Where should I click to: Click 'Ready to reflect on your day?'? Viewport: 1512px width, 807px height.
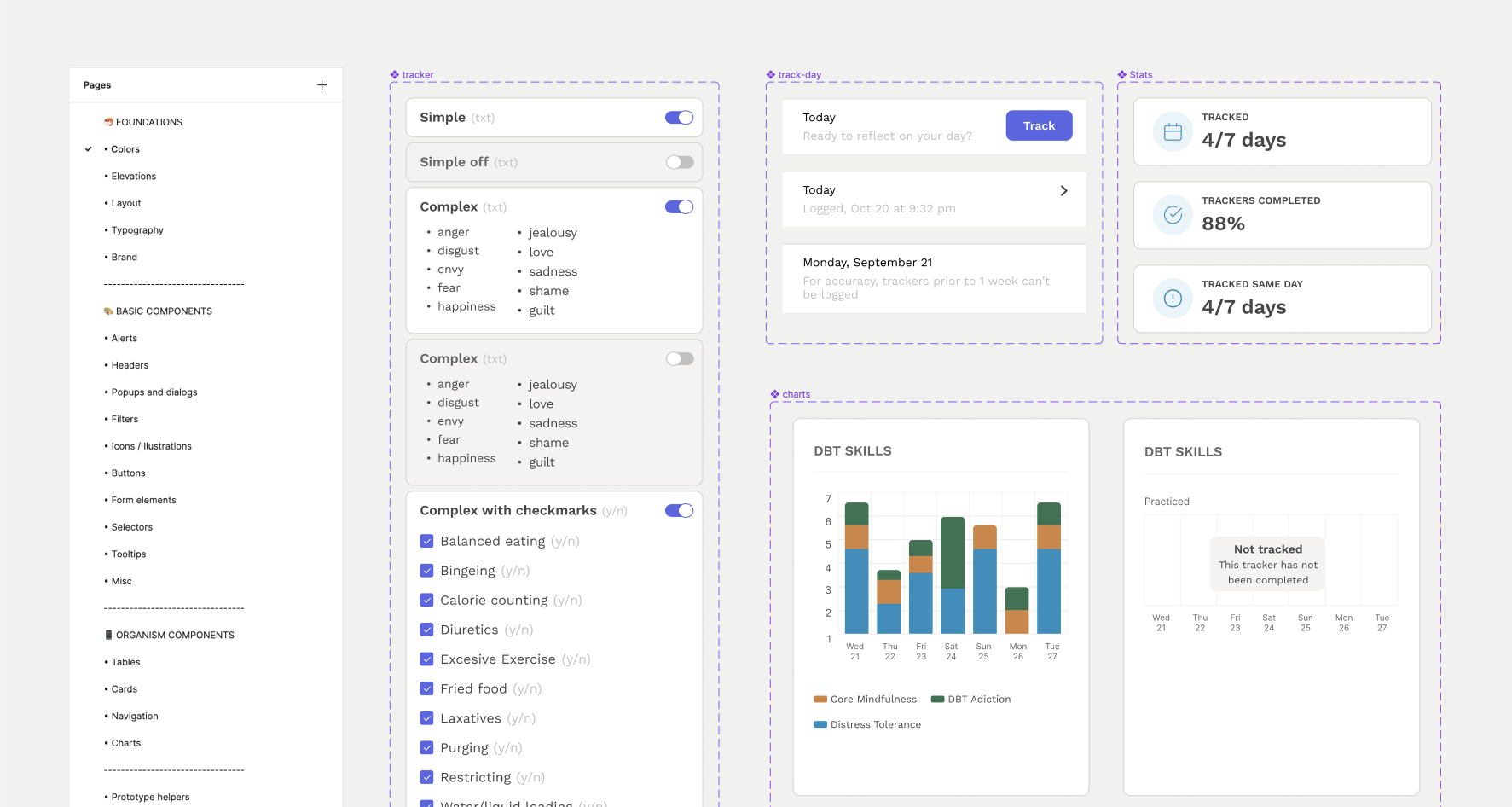pyautogui.click(x=887, y=136)
